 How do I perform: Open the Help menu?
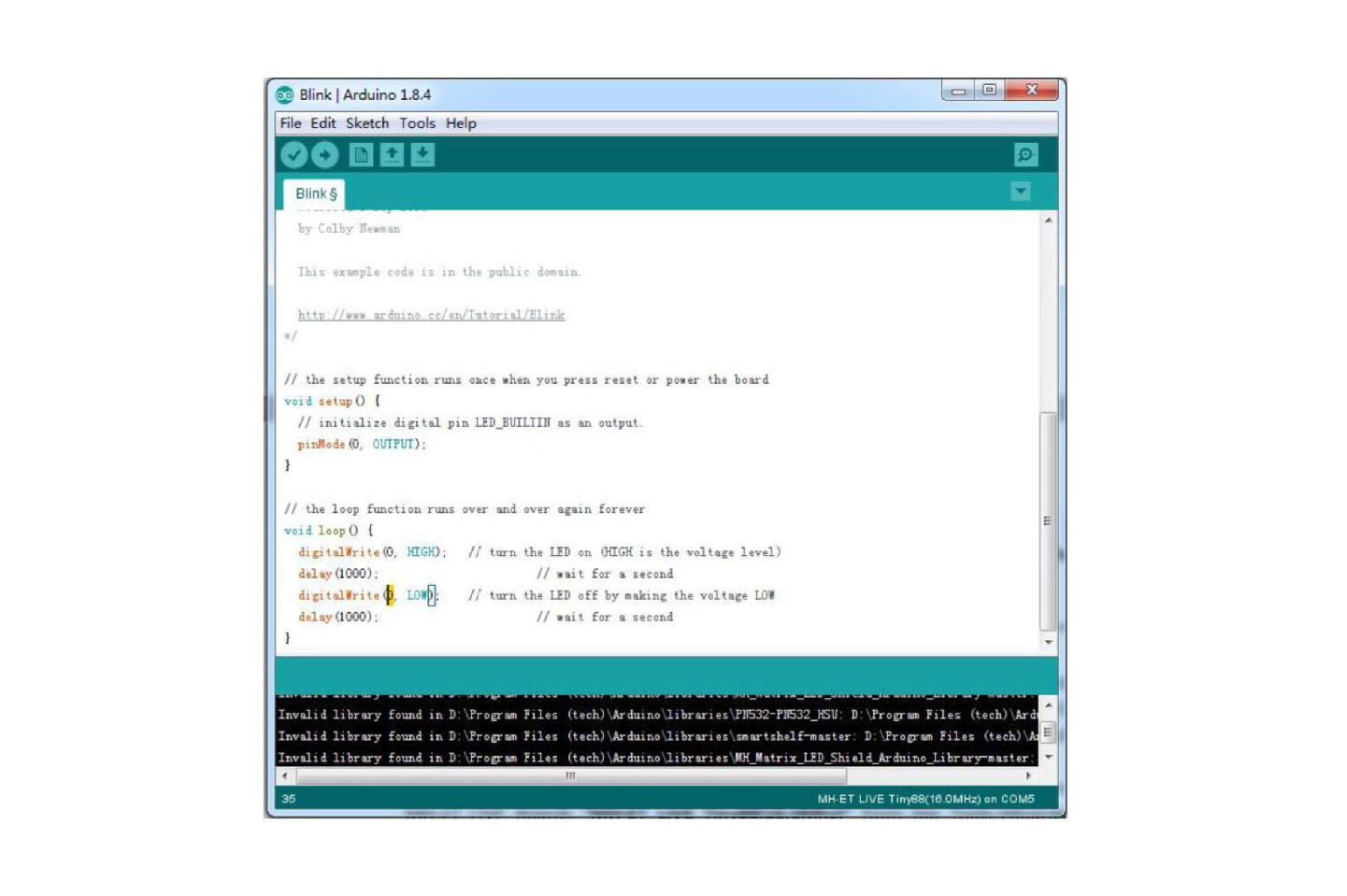tap(461, 123)
